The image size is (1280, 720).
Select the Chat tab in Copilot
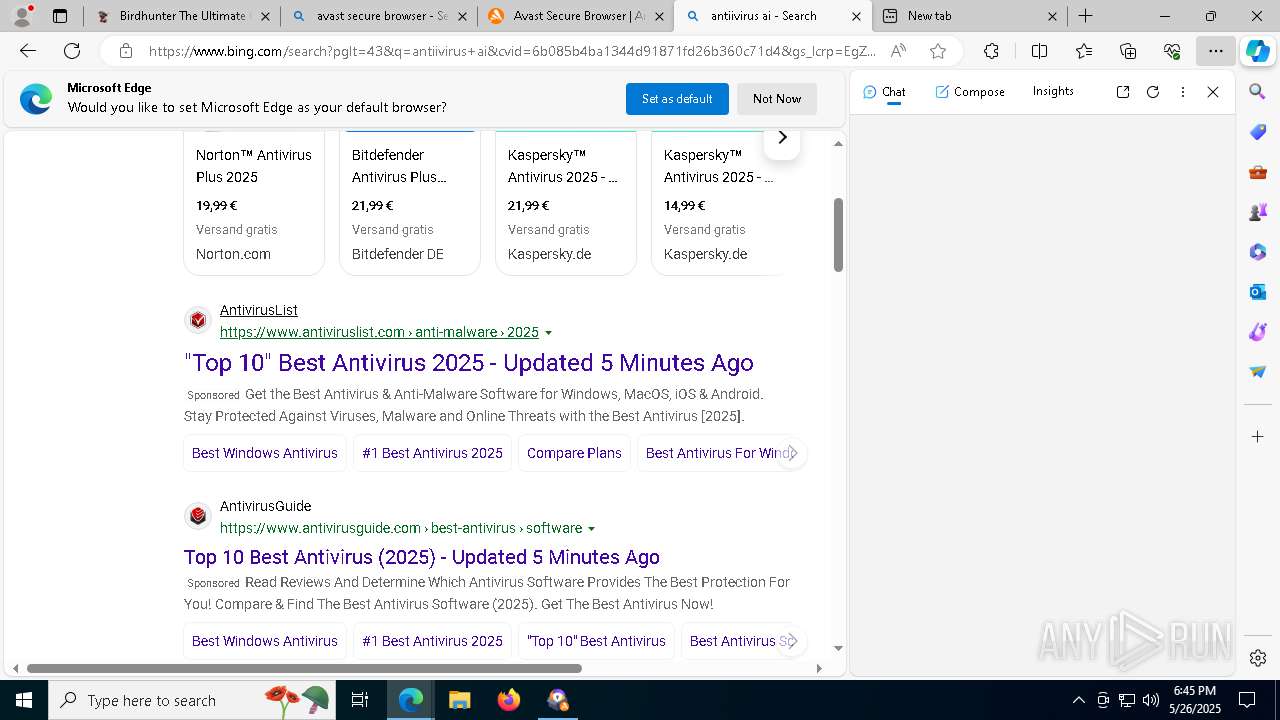884,92
